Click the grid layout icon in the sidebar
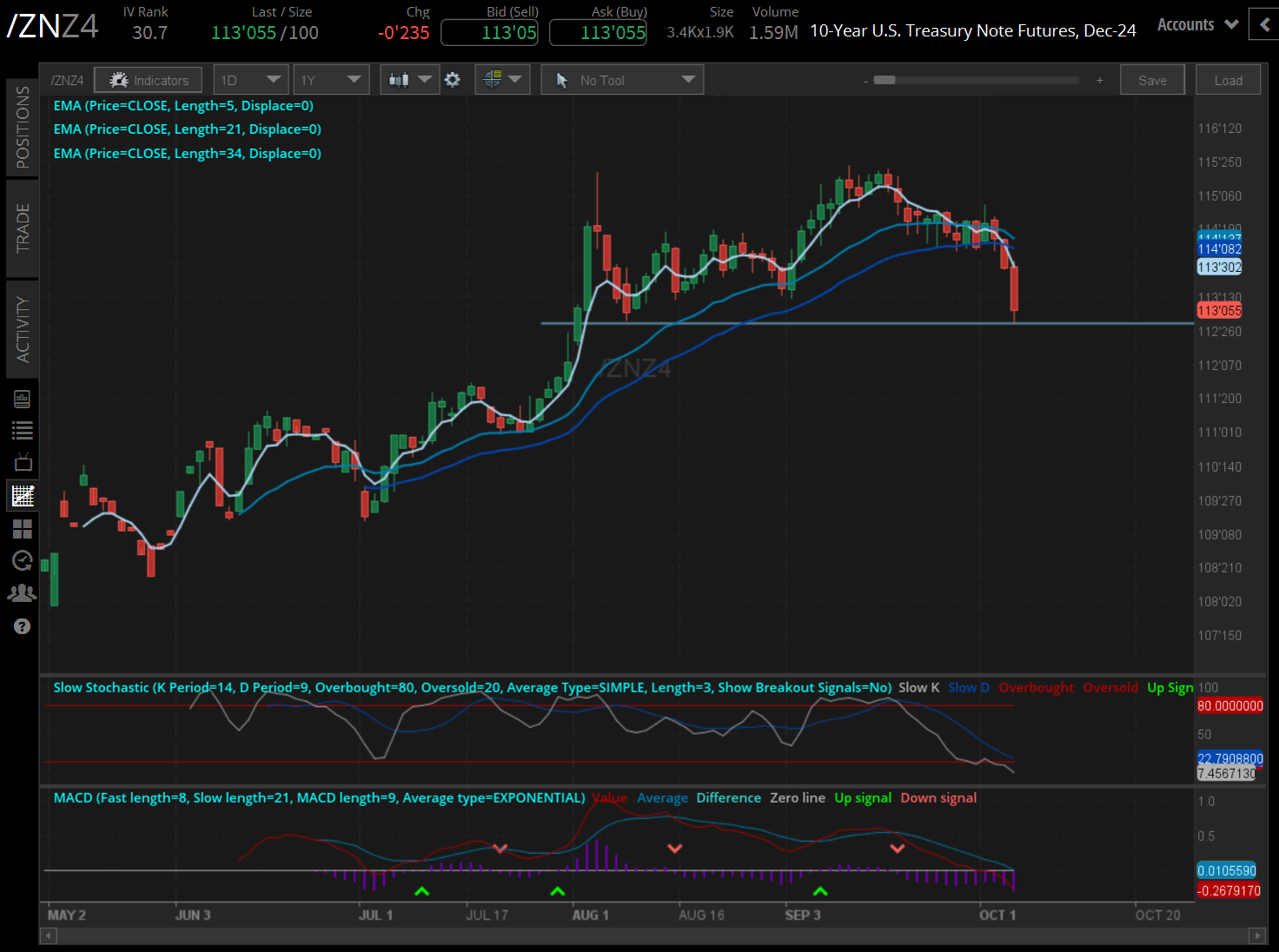Image resolution: width=1279 pixels, height=952 pixels. [x=22, y=528]
